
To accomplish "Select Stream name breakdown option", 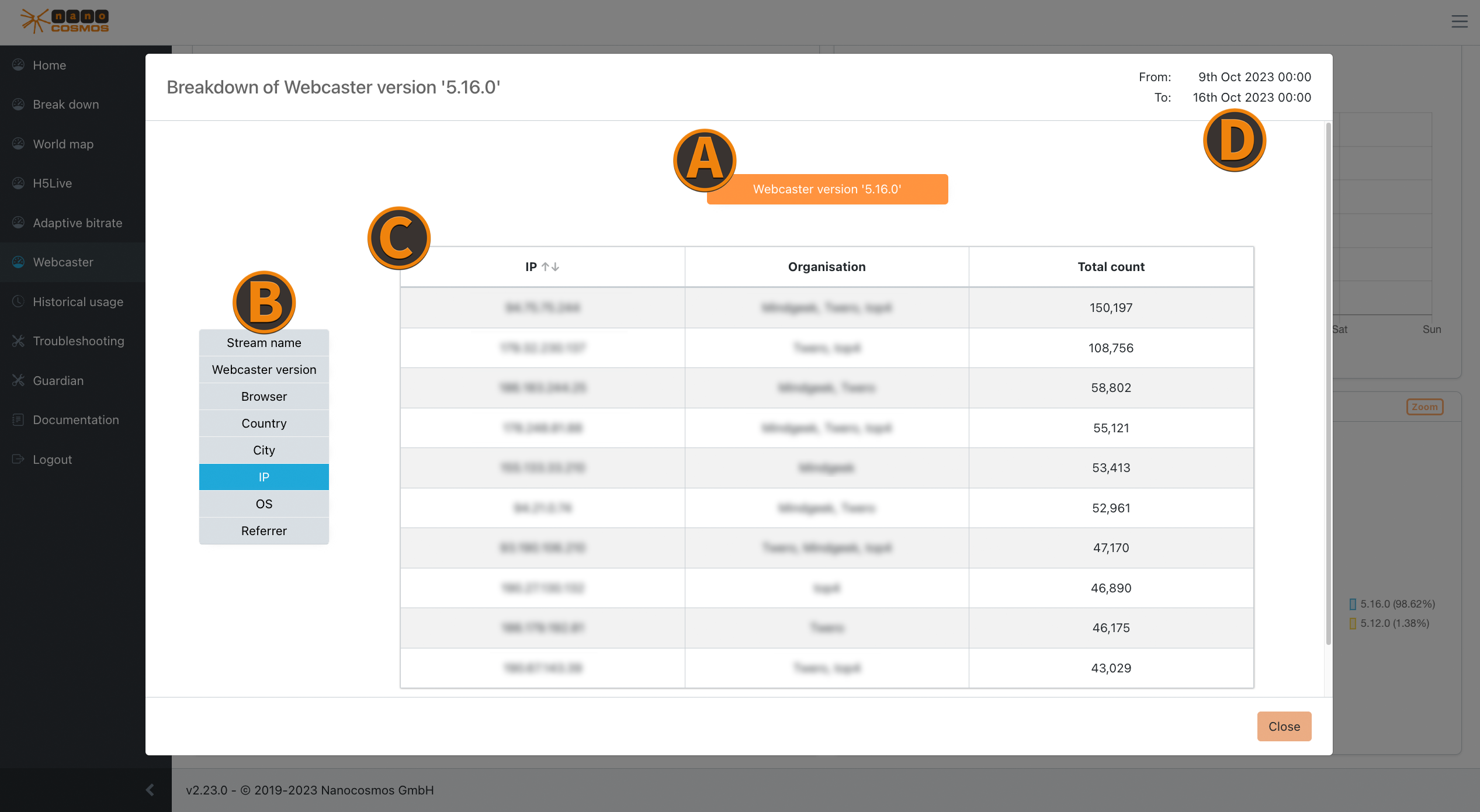I will [264, 343].
